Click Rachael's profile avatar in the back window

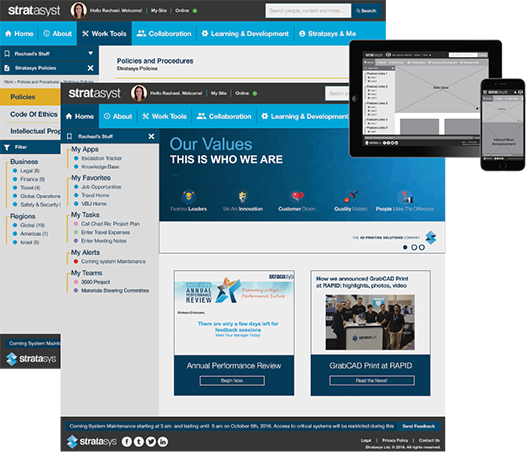(x=78, y=10)
